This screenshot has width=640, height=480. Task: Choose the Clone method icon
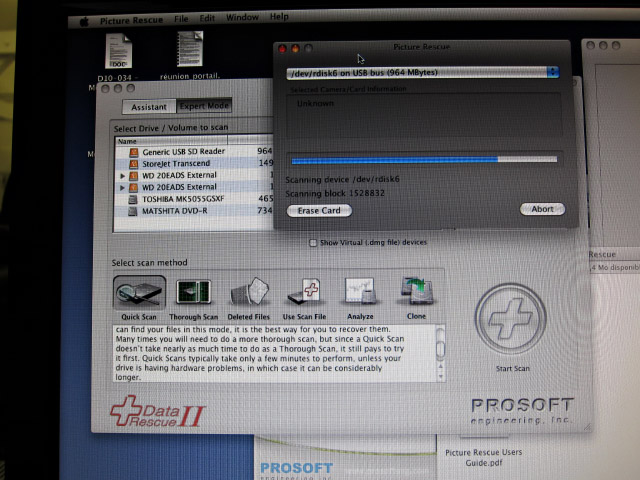pyautogui.click(x=417, y=291)
